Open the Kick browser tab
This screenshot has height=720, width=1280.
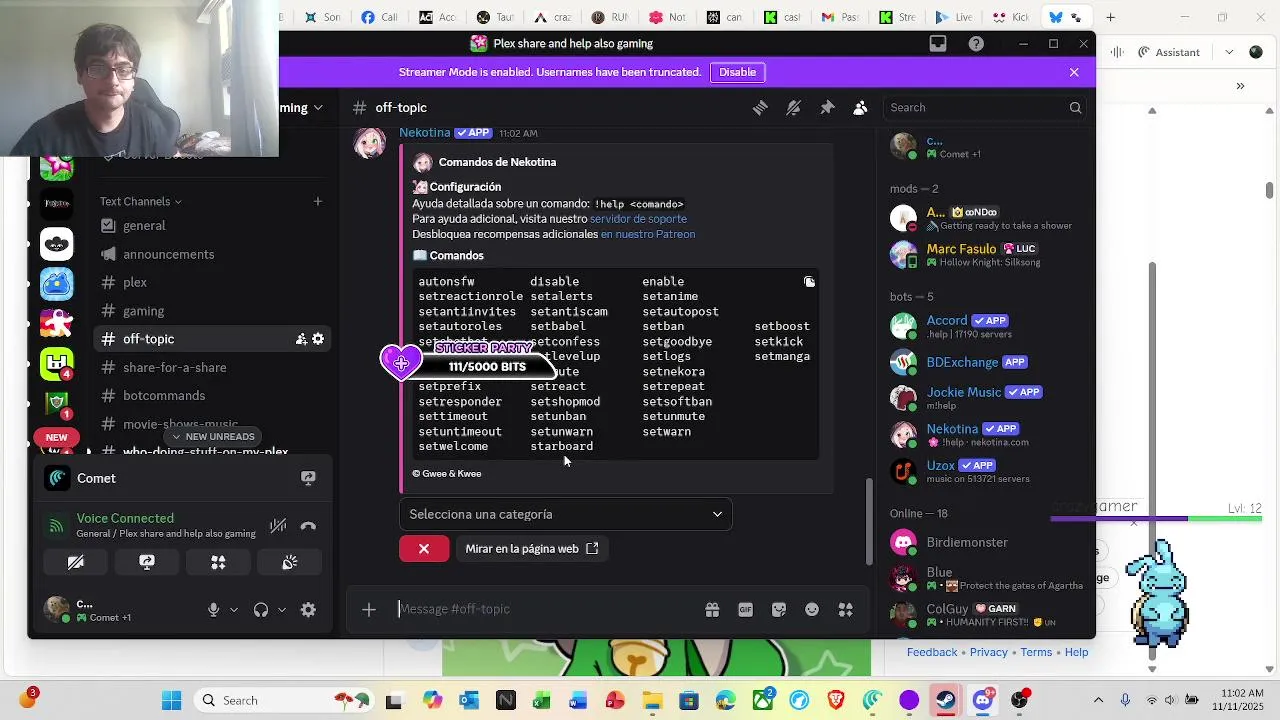tap(1009, 17)
